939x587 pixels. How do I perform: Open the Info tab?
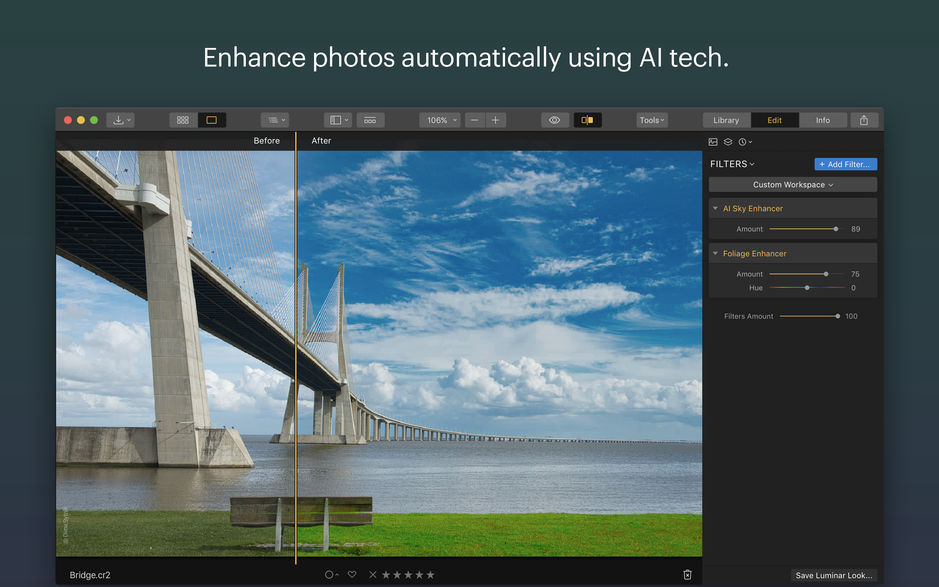pyautogui.click(x=823, y=119)
